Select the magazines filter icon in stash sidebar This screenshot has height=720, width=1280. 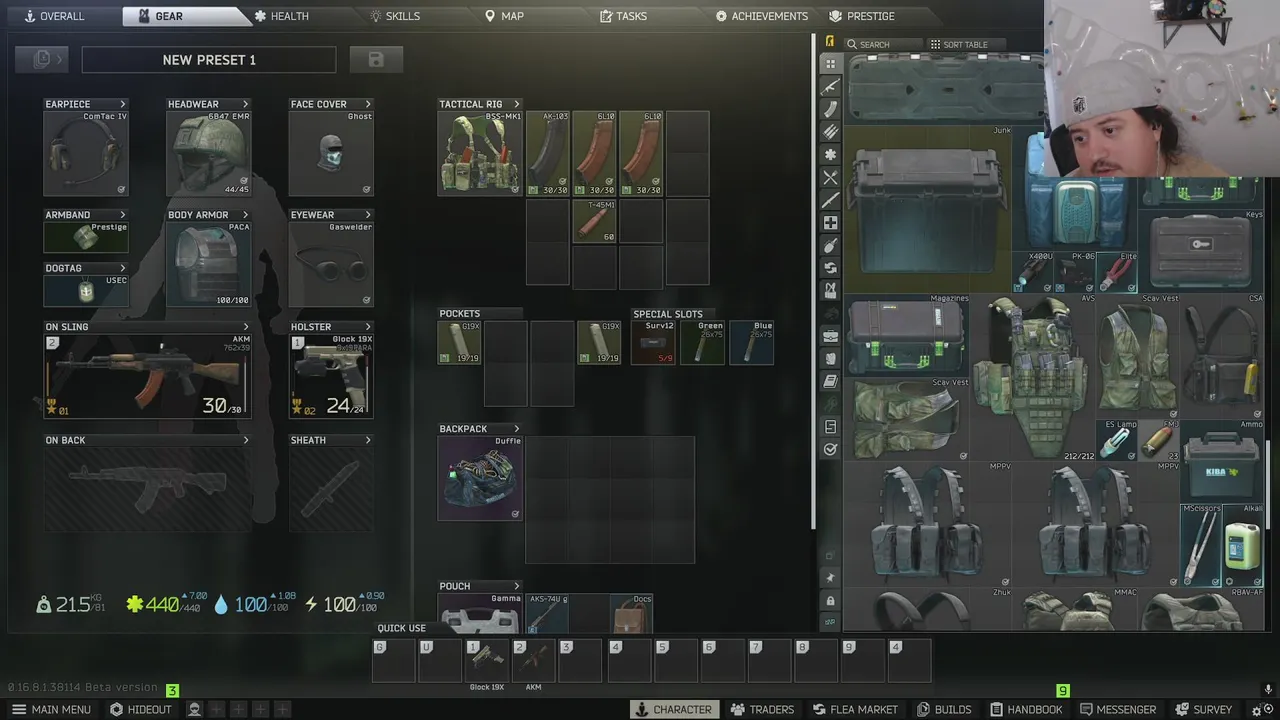pyautogui.click(x=830, y=109)
